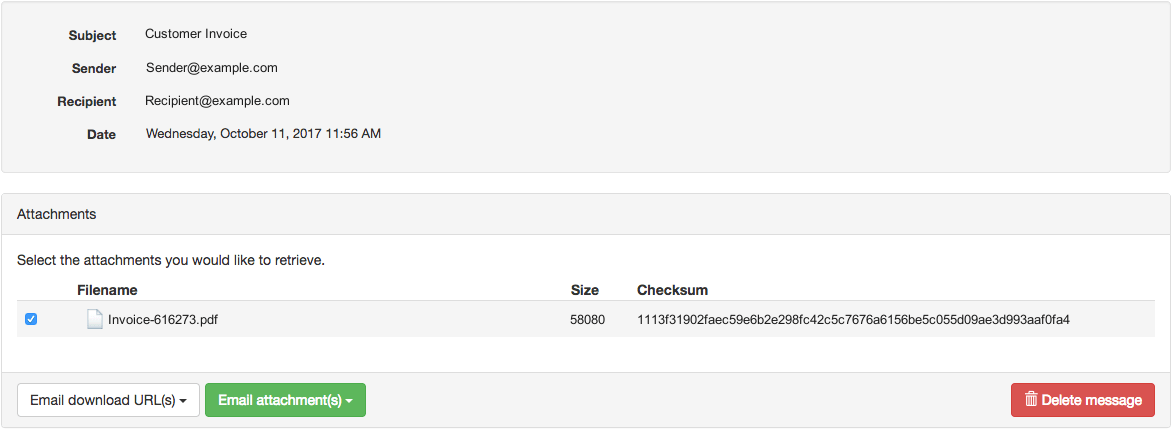Image resolution: width=1171 pixels, height=429 pixels.
Task: Click the select attachments instruction text
Action: tap(171, 261)
